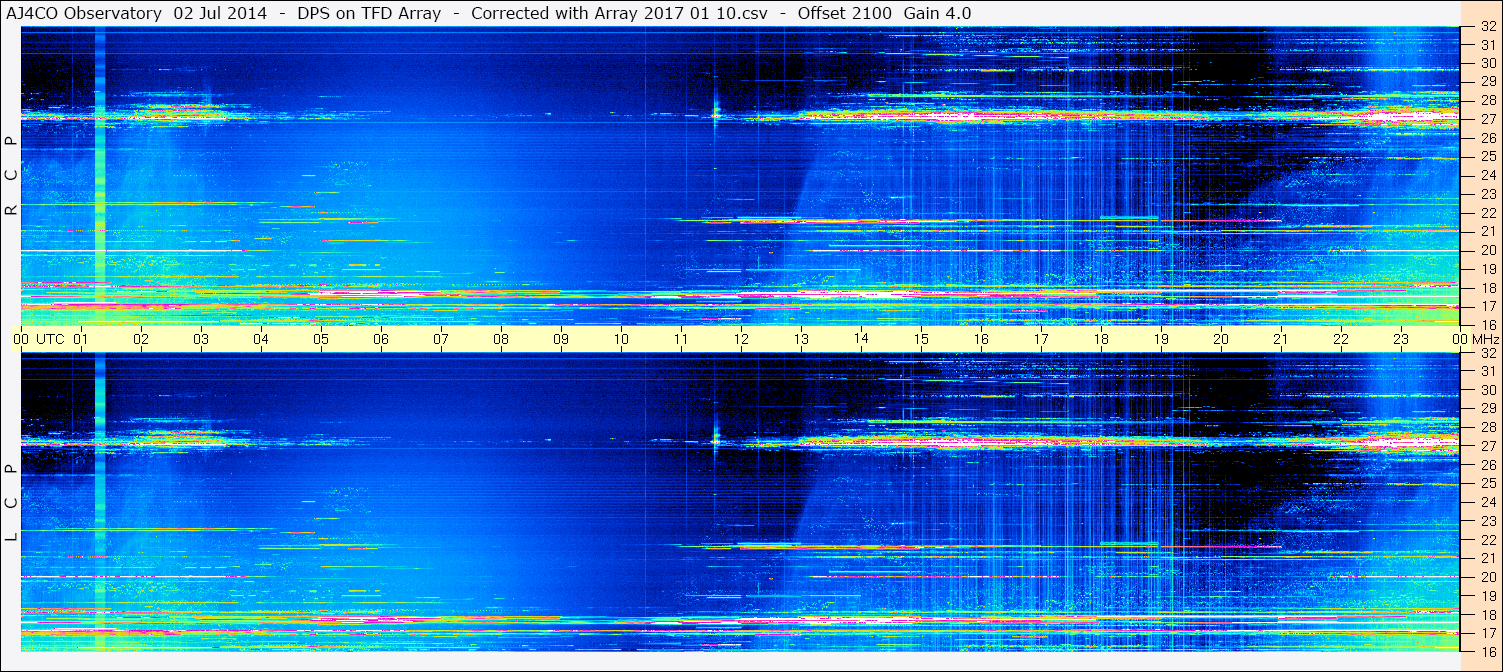Click the 20 MHz label of RCP panel
Viewport: 1503px width, 672px height.
[1488, 250]
